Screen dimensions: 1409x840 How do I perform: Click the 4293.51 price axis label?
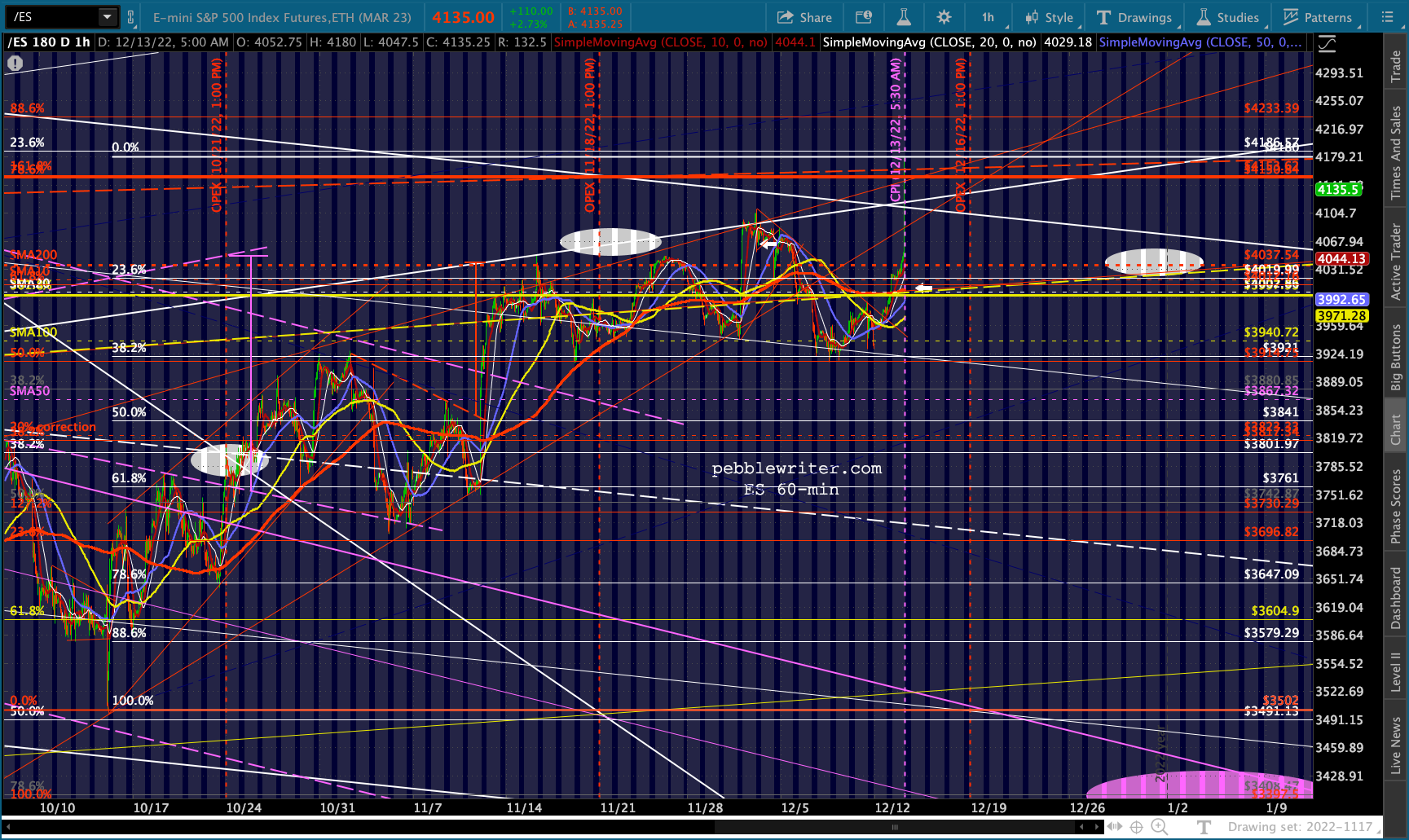[1339, 73]
